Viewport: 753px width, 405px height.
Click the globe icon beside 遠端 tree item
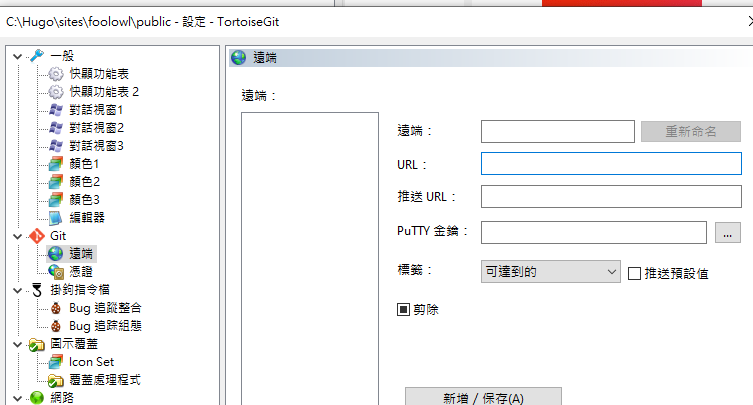(56, 254)
